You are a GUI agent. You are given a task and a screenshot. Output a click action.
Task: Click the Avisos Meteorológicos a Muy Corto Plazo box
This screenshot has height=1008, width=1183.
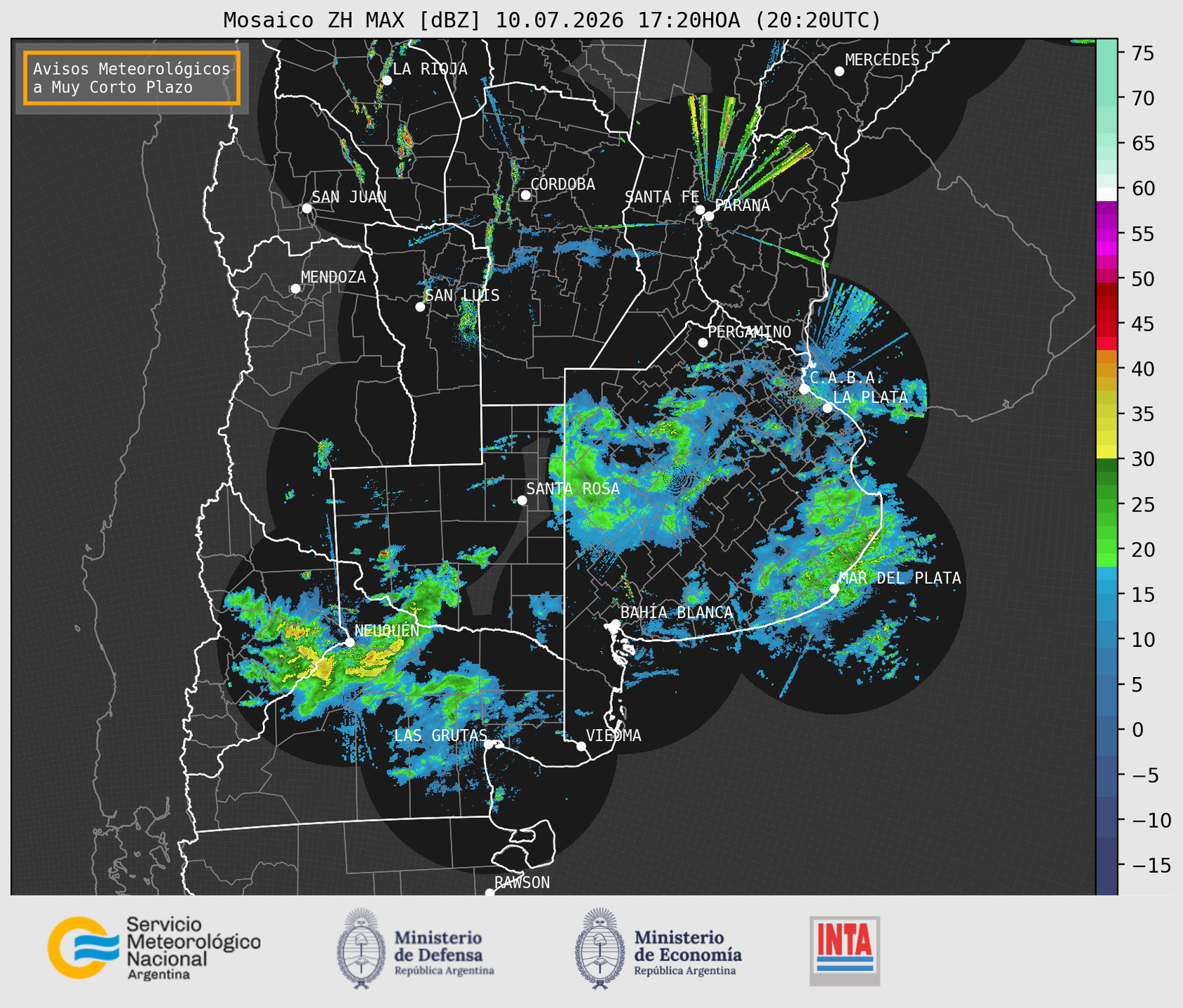tap(132, 78)
